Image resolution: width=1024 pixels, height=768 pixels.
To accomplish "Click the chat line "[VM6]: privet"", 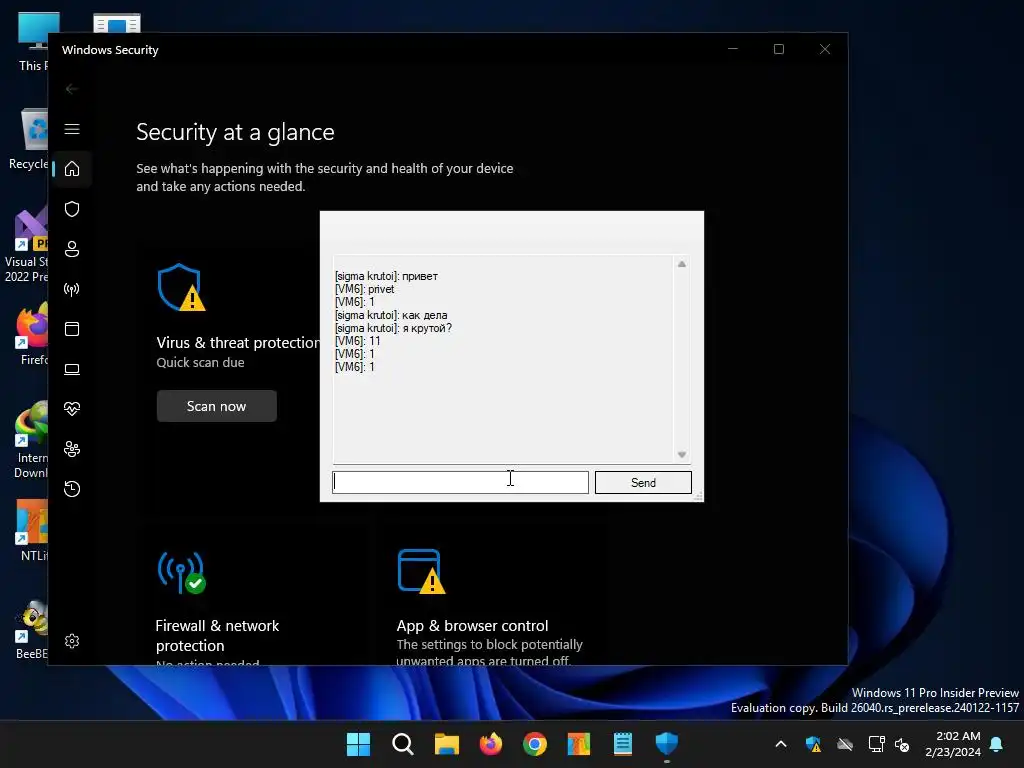I will click(x=364, y=289).
